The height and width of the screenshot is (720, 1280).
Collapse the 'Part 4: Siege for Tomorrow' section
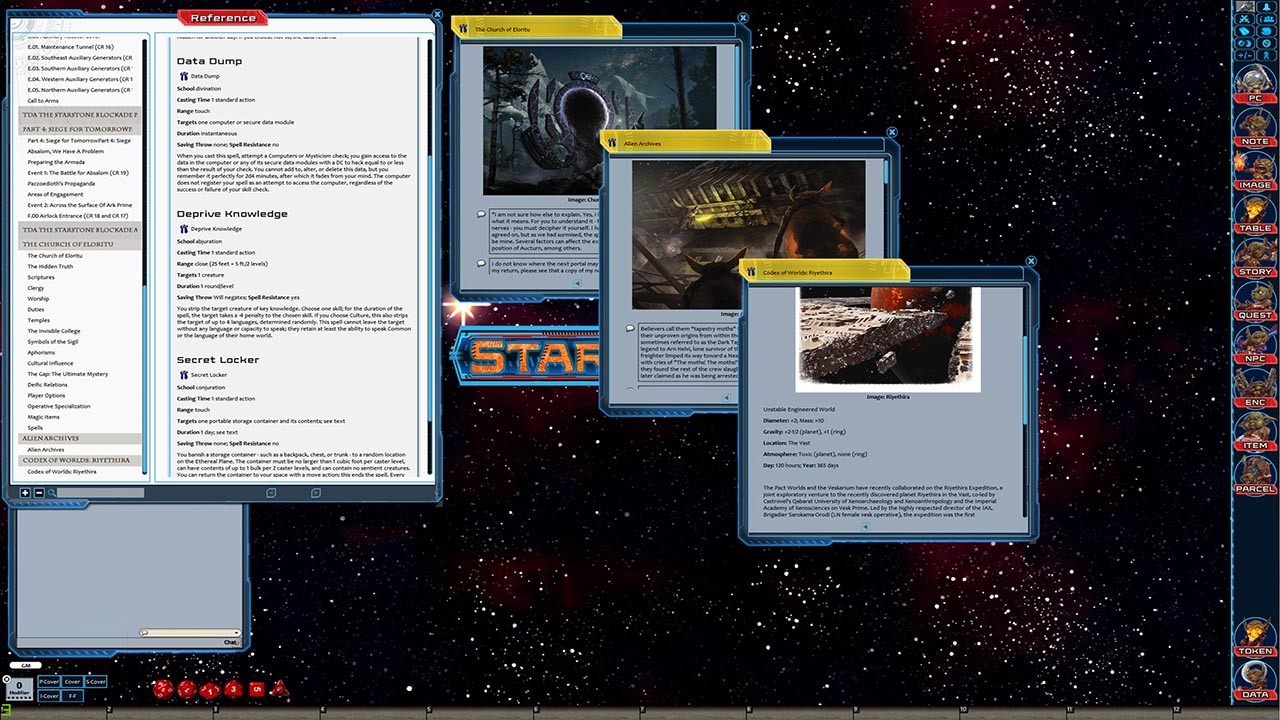(79, 129)
